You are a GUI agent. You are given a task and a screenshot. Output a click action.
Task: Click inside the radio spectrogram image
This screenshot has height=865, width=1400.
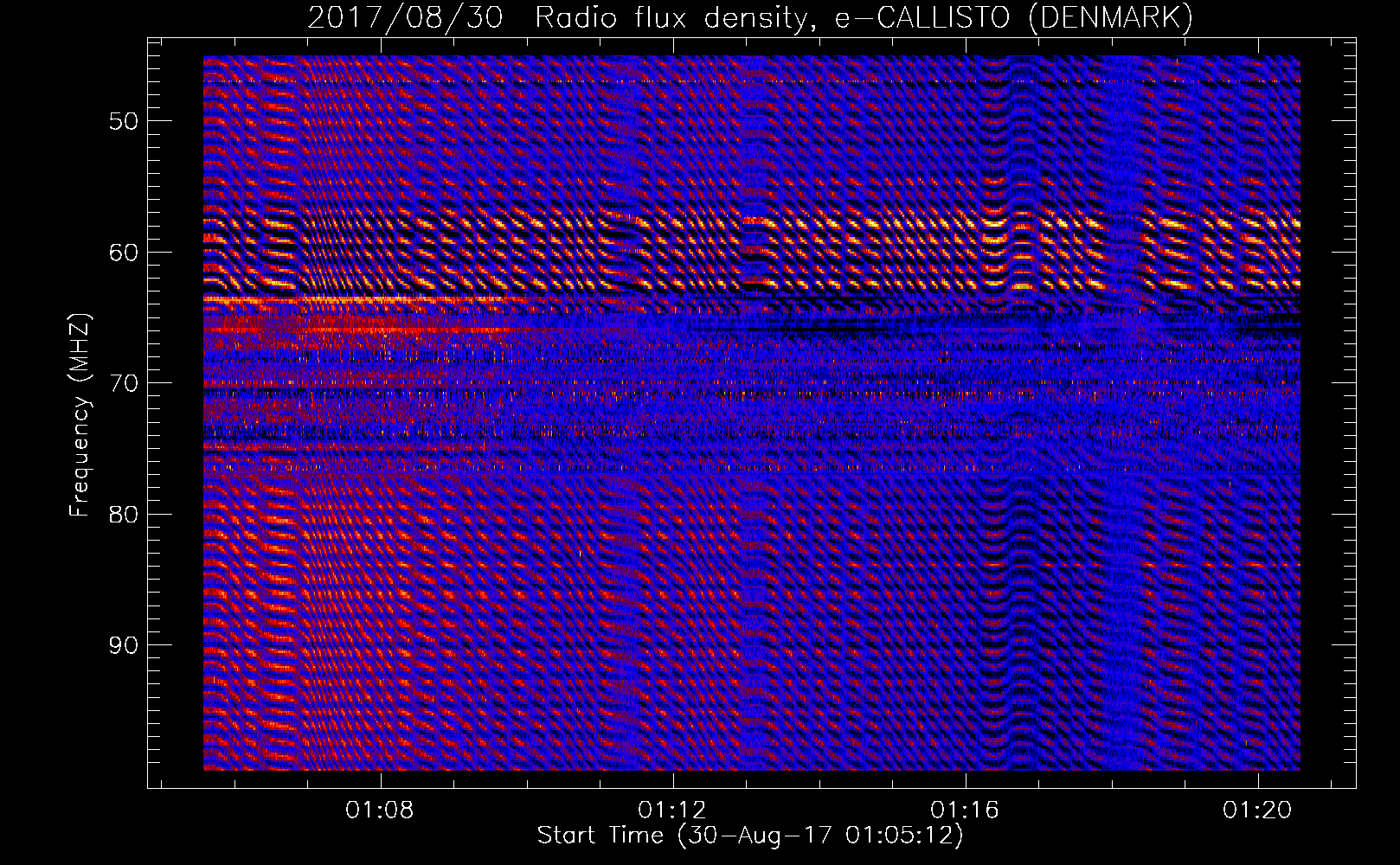click(752, 413)
